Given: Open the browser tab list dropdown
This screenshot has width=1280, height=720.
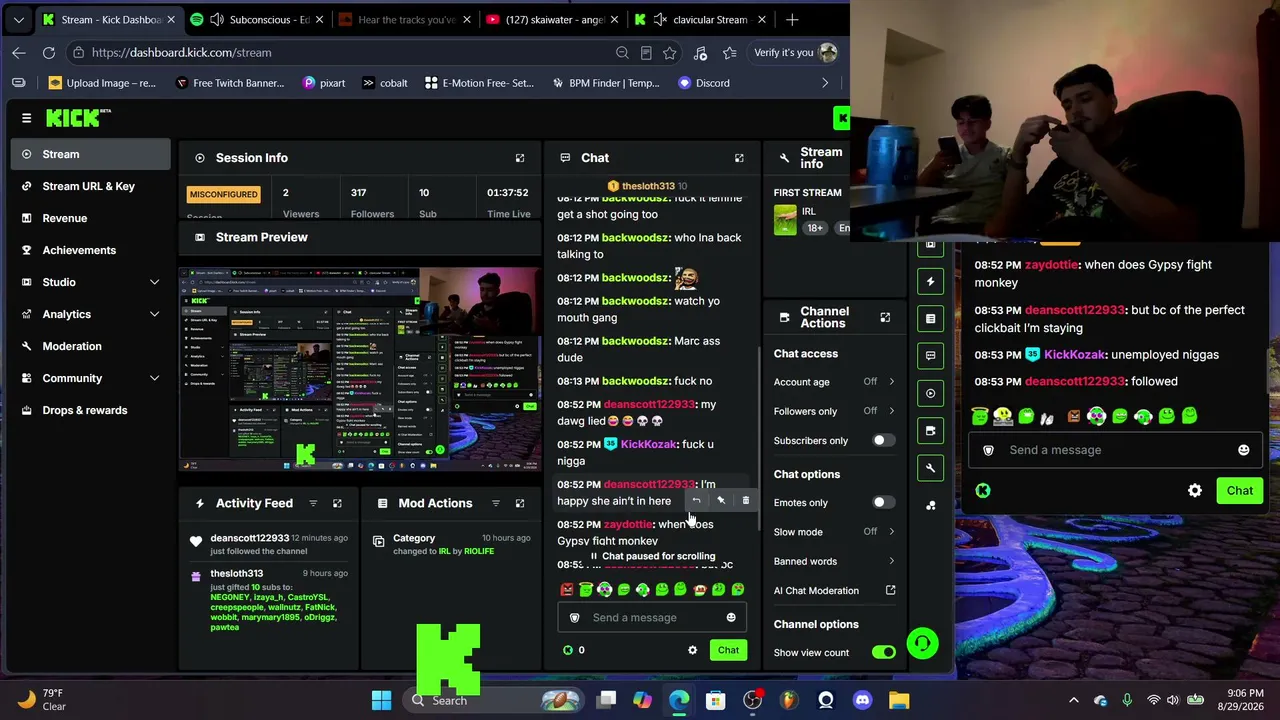Looking at the screenshot, I should click(x=18, y=19).
